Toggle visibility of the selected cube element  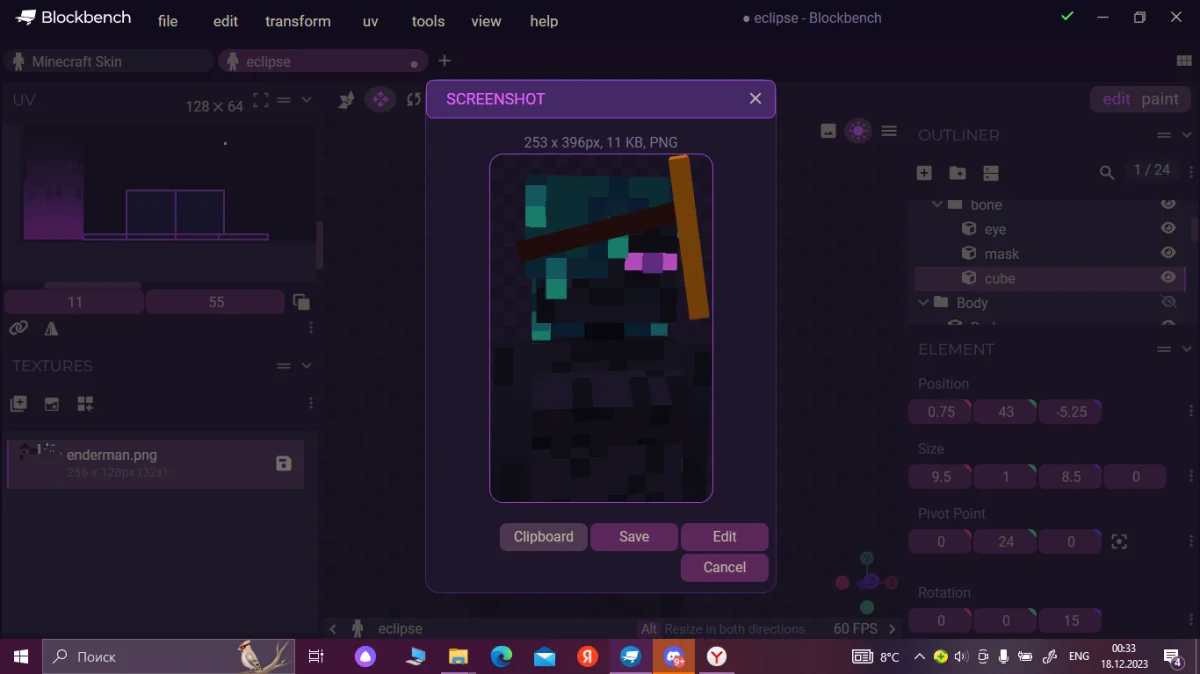click(1168, 278)
